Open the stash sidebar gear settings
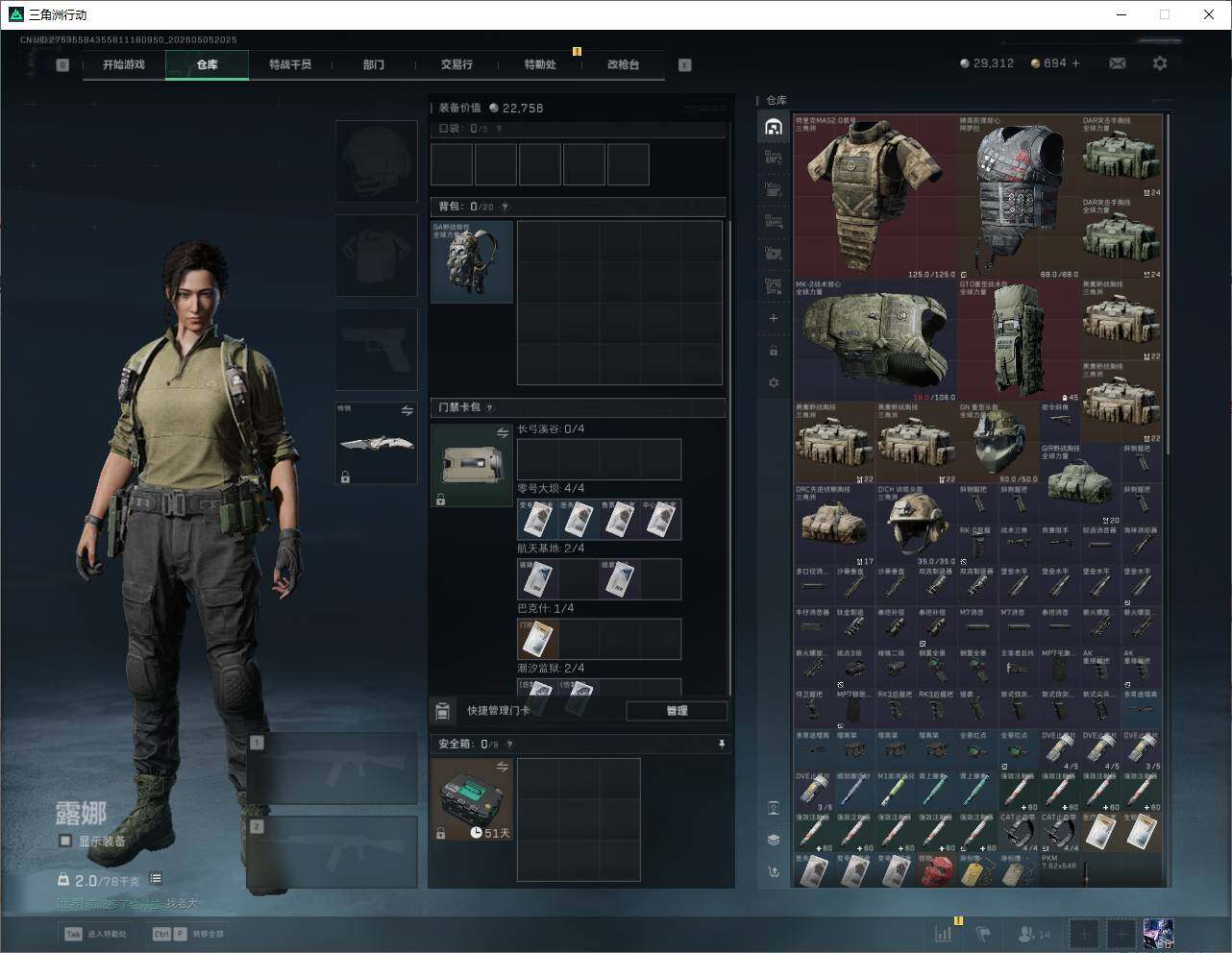The height and width of the screenshot is (953, 1232). point(774,383)
